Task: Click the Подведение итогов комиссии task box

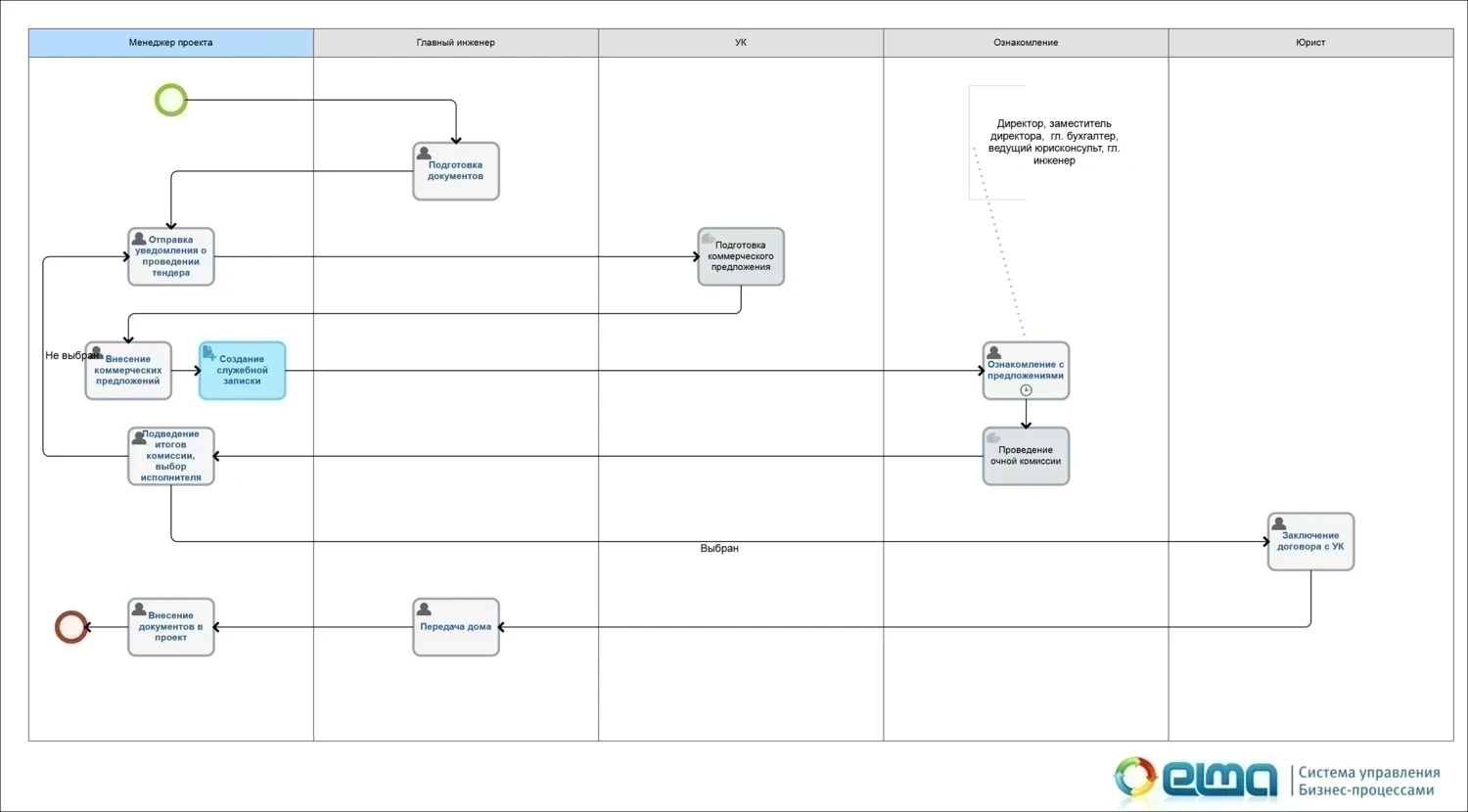Action: (170, 457)
